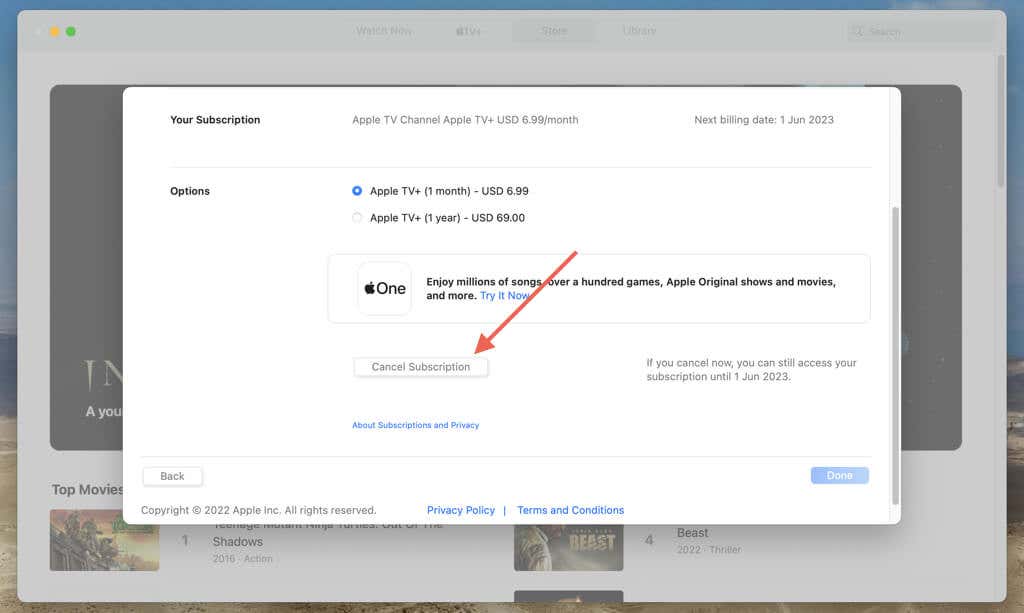Select the tv+ logo tab in the toolbar
The height and width of the screenshot is (613, 1024).
pos(469,31)
